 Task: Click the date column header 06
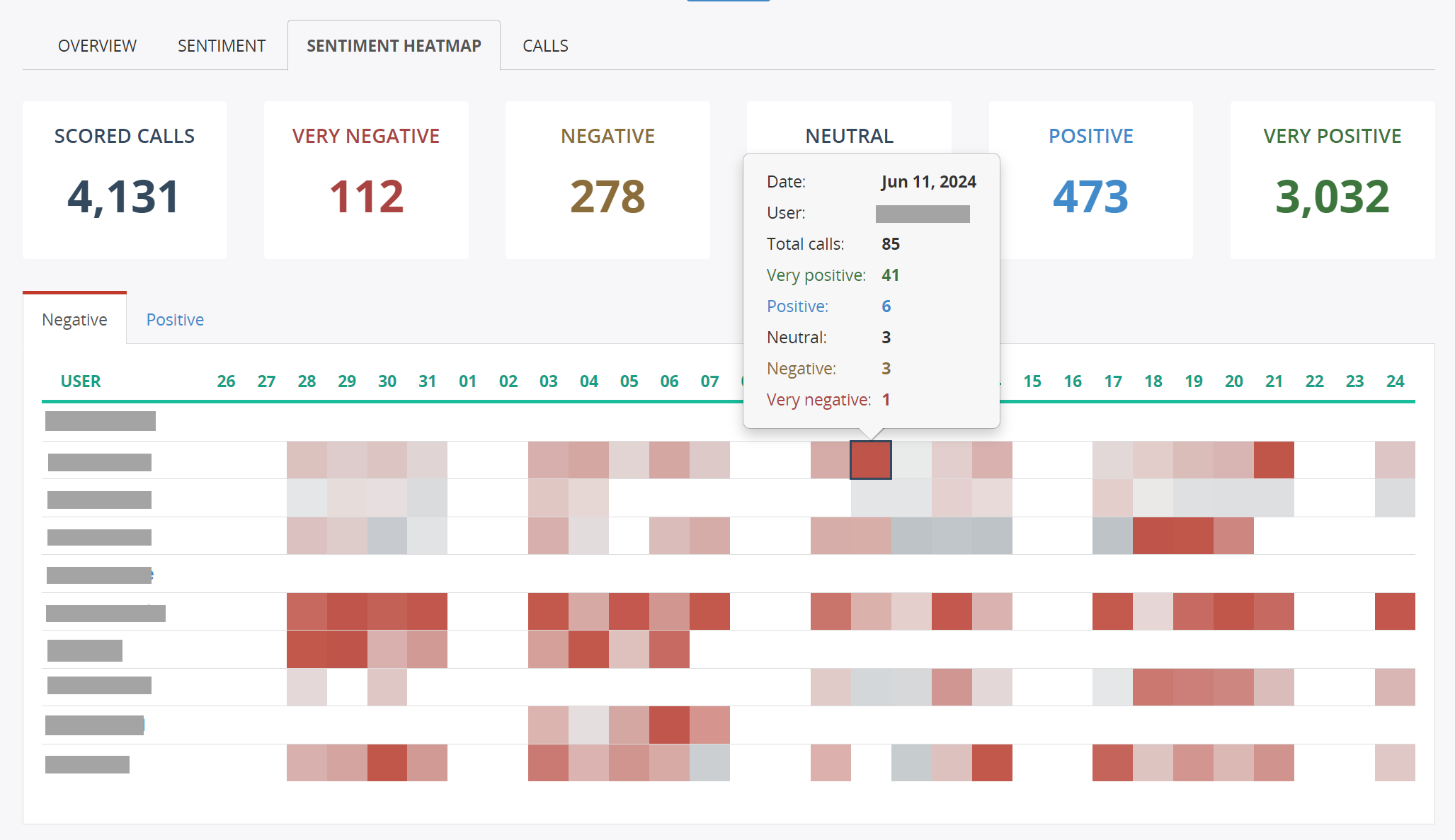click(x=670, y=381)
